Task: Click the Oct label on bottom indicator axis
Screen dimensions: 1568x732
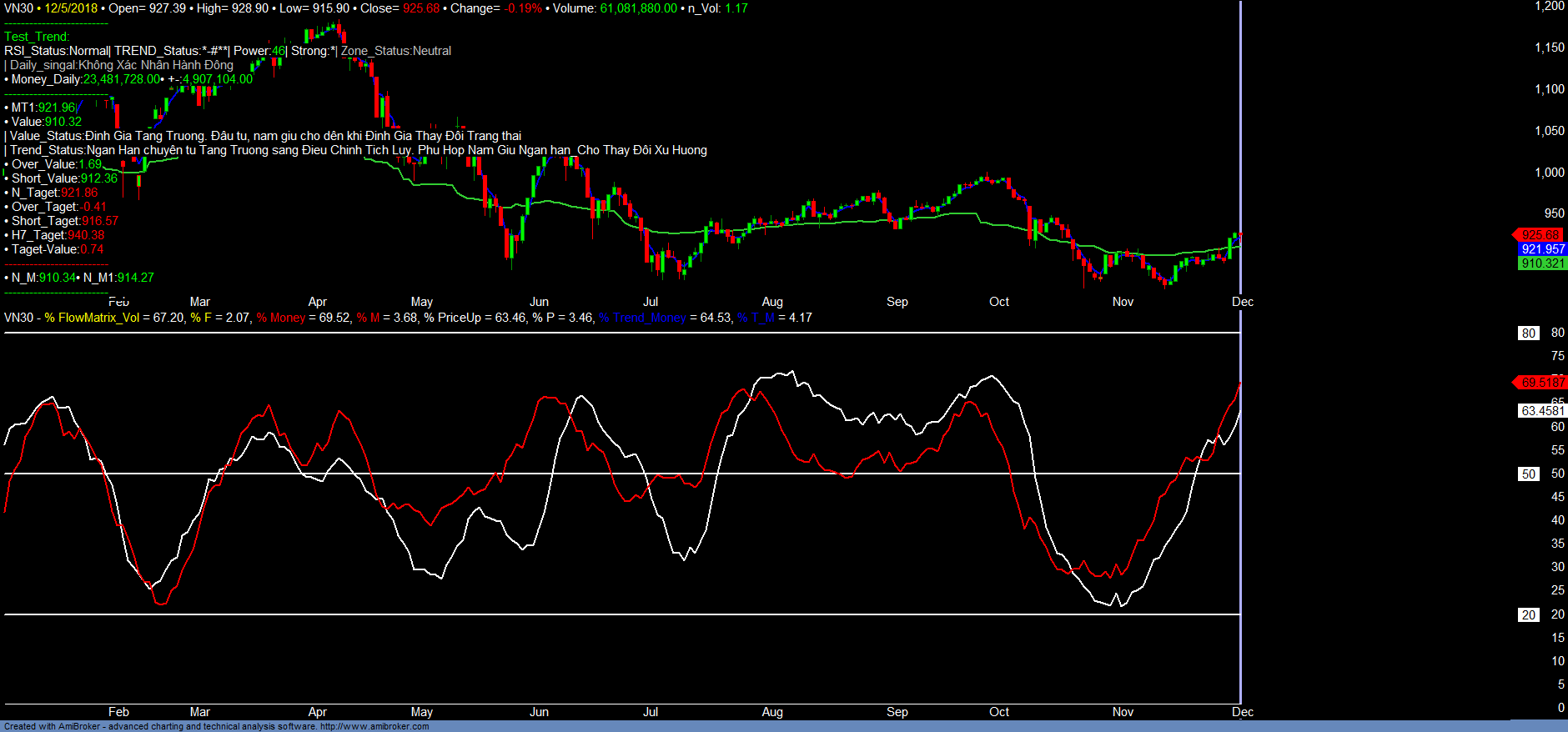Action: point(999,712)
